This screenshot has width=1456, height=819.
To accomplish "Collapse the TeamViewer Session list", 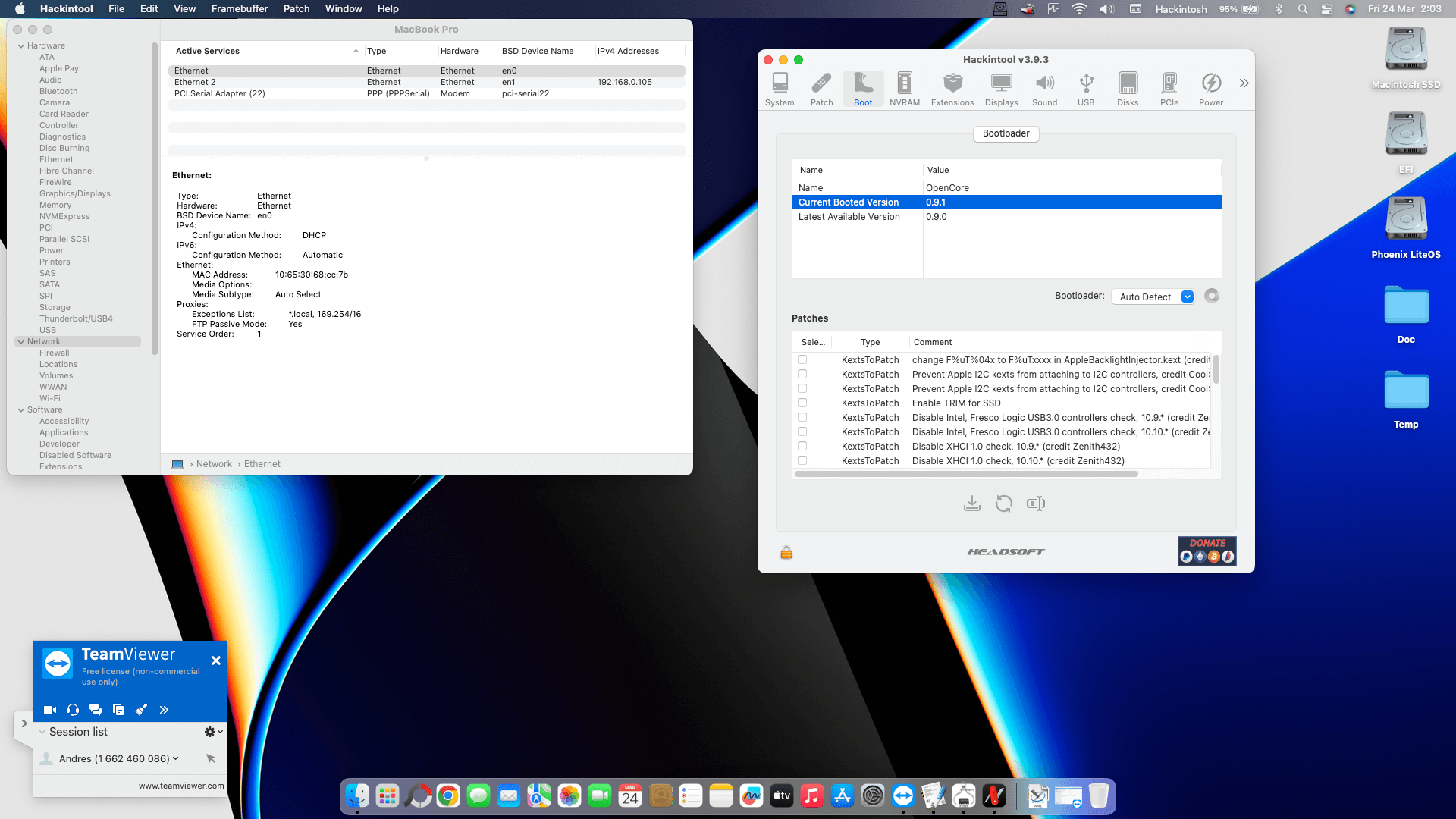I will (42, 733).
